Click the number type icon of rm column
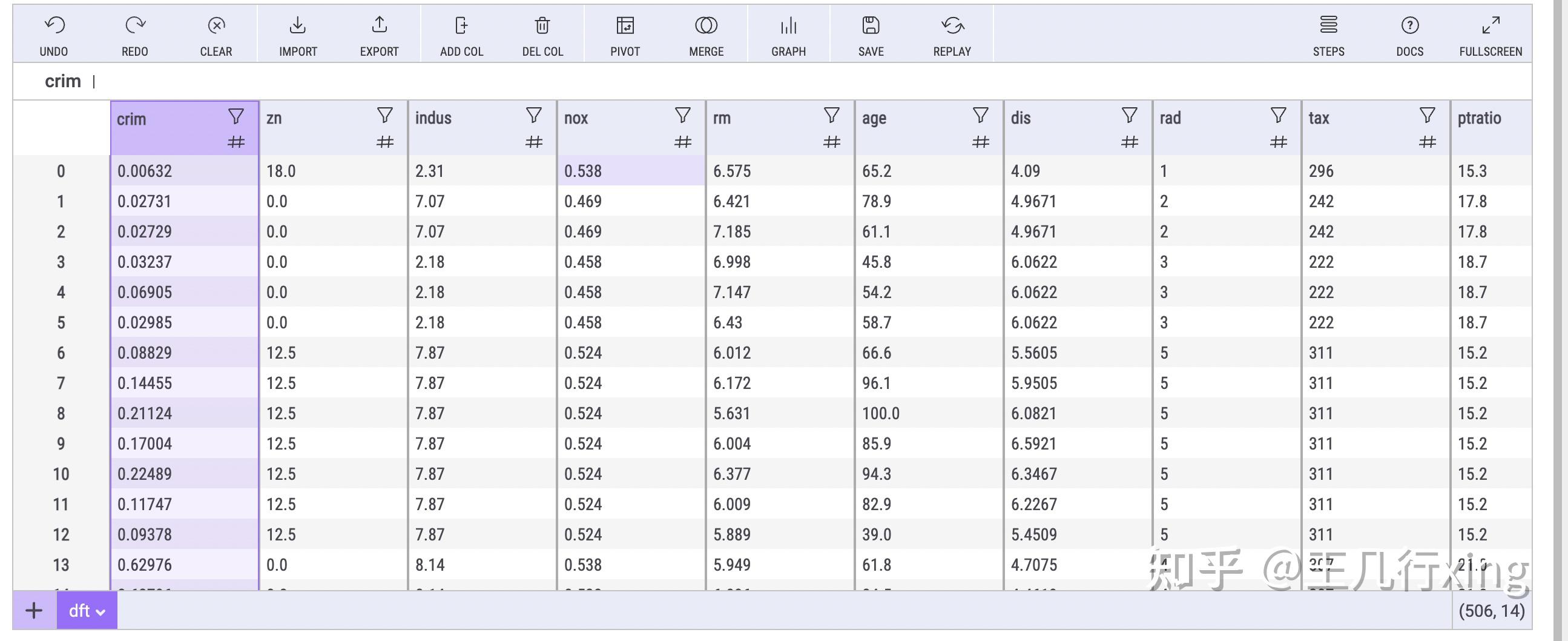Image resolution: width=1568 pixels, height=641 pixels. pyautogui.click(x=831, y=142)
